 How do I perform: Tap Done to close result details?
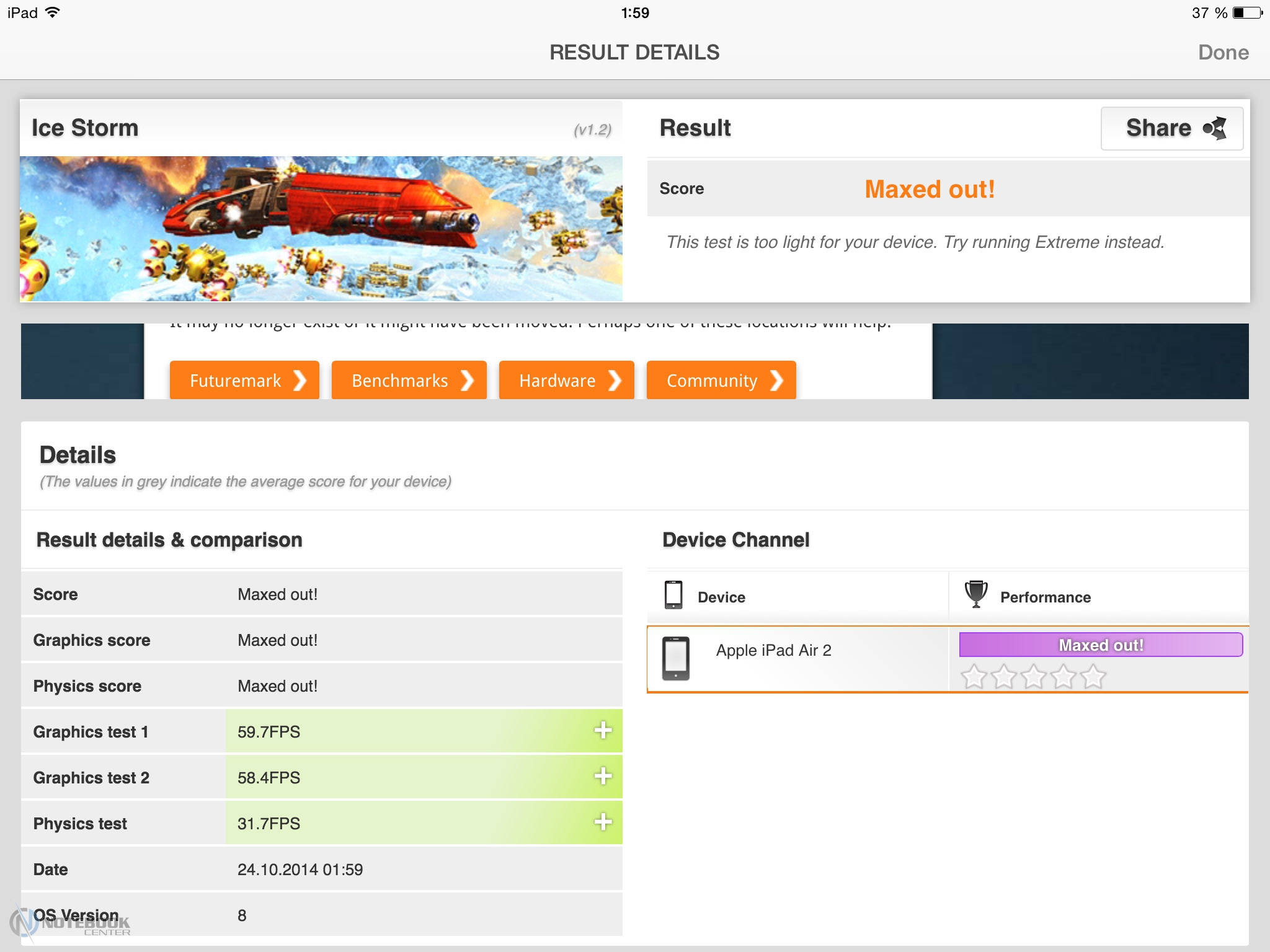1223,53
